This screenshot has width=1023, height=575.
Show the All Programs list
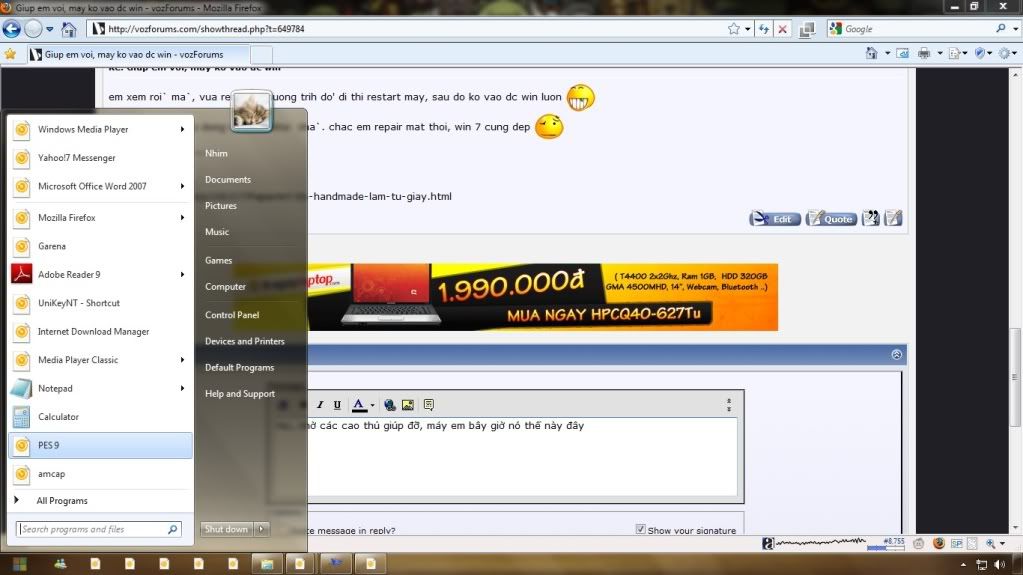(100, 501)
